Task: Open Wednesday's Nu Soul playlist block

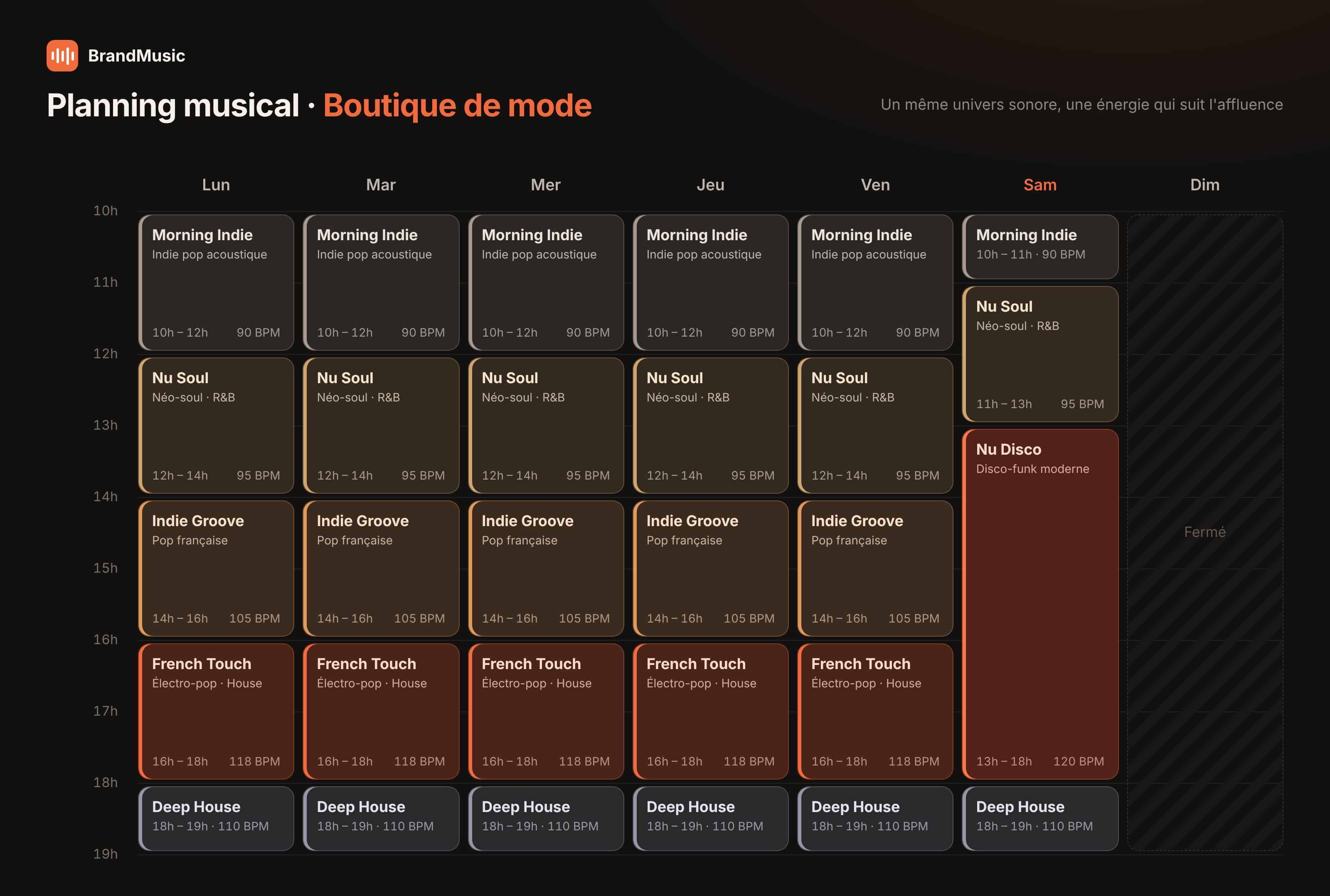Action: (x=546, y=425)
